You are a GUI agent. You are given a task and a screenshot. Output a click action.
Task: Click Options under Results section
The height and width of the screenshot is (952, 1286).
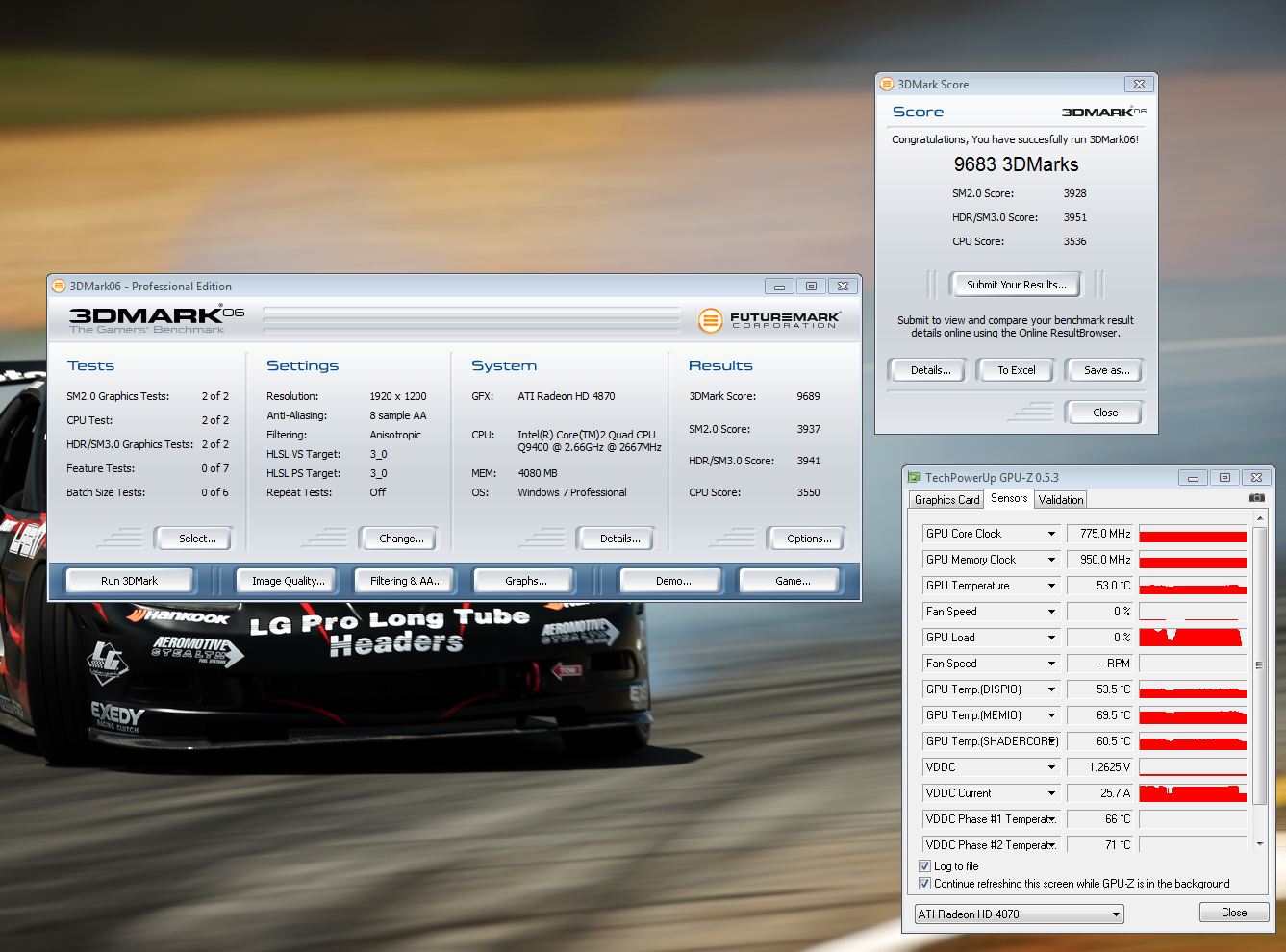click(809, 539)
